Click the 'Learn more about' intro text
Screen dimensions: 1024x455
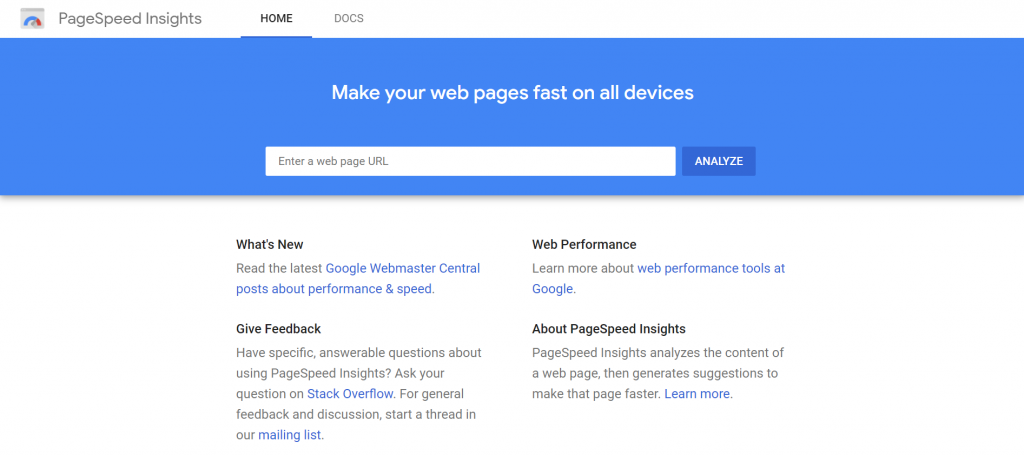(583, 268)
